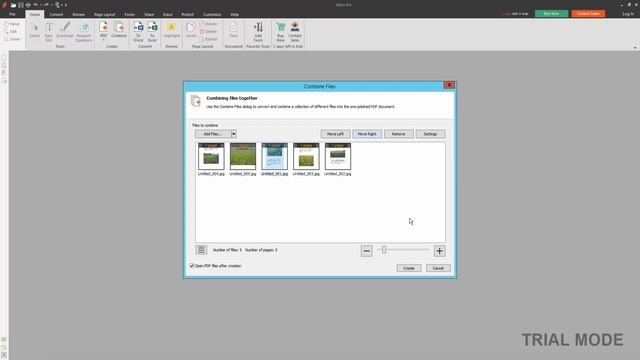
Task: Click the Insert page icon in ribbon
Action: pyautogui.click(x=191, y=31)
